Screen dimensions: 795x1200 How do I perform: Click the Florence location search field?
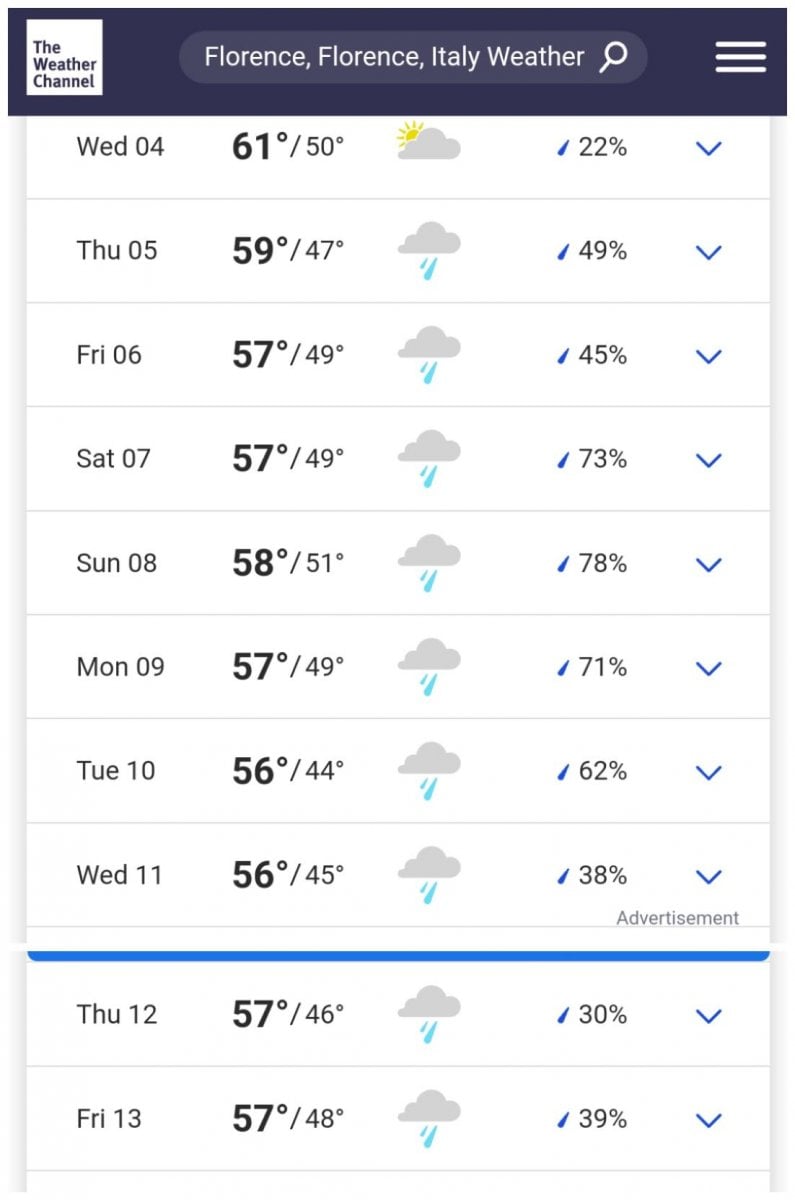413,57
